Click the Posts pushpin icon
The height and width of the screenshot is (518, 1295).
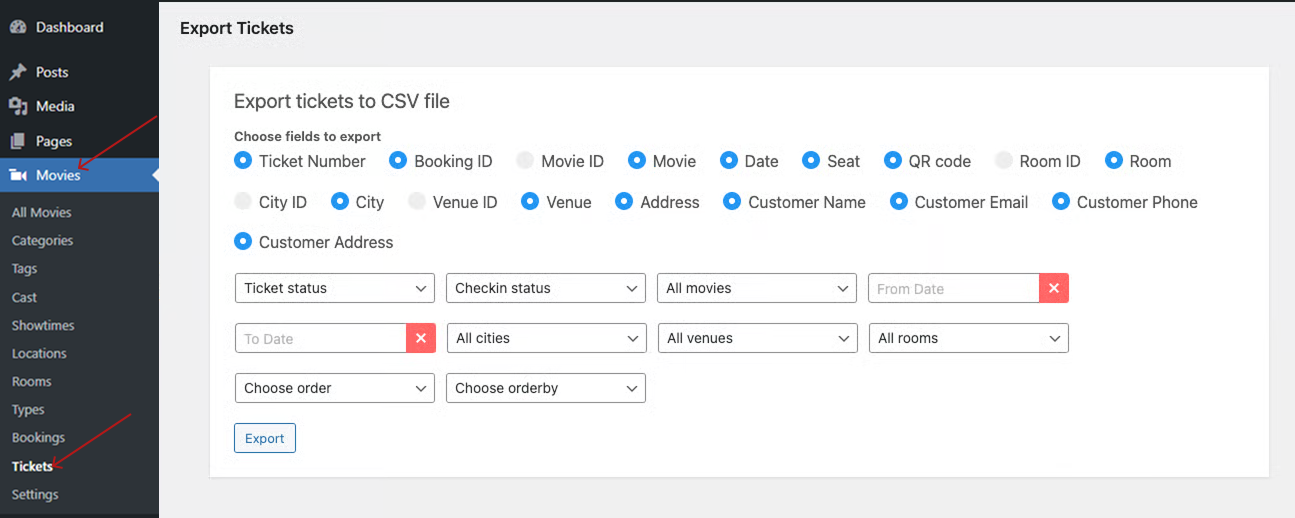point(18,72)
